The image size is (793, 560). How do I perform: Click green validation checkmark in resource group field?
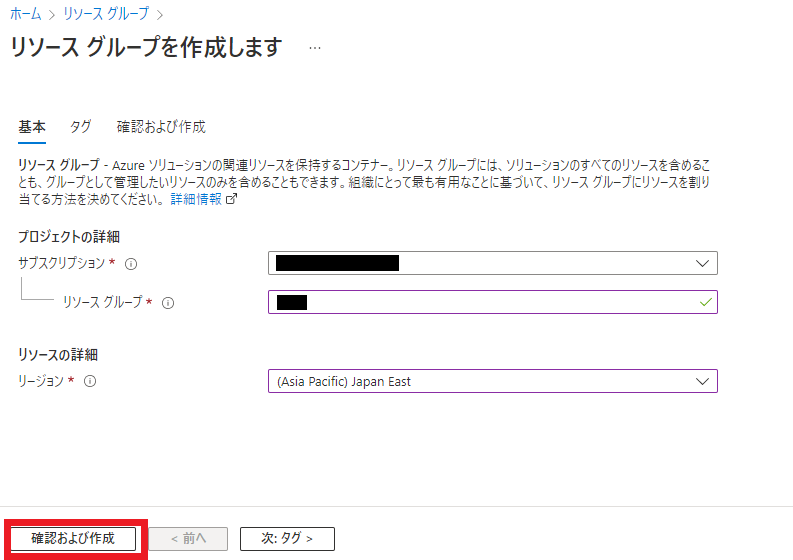pyautogui.click(x=706, y=302)
